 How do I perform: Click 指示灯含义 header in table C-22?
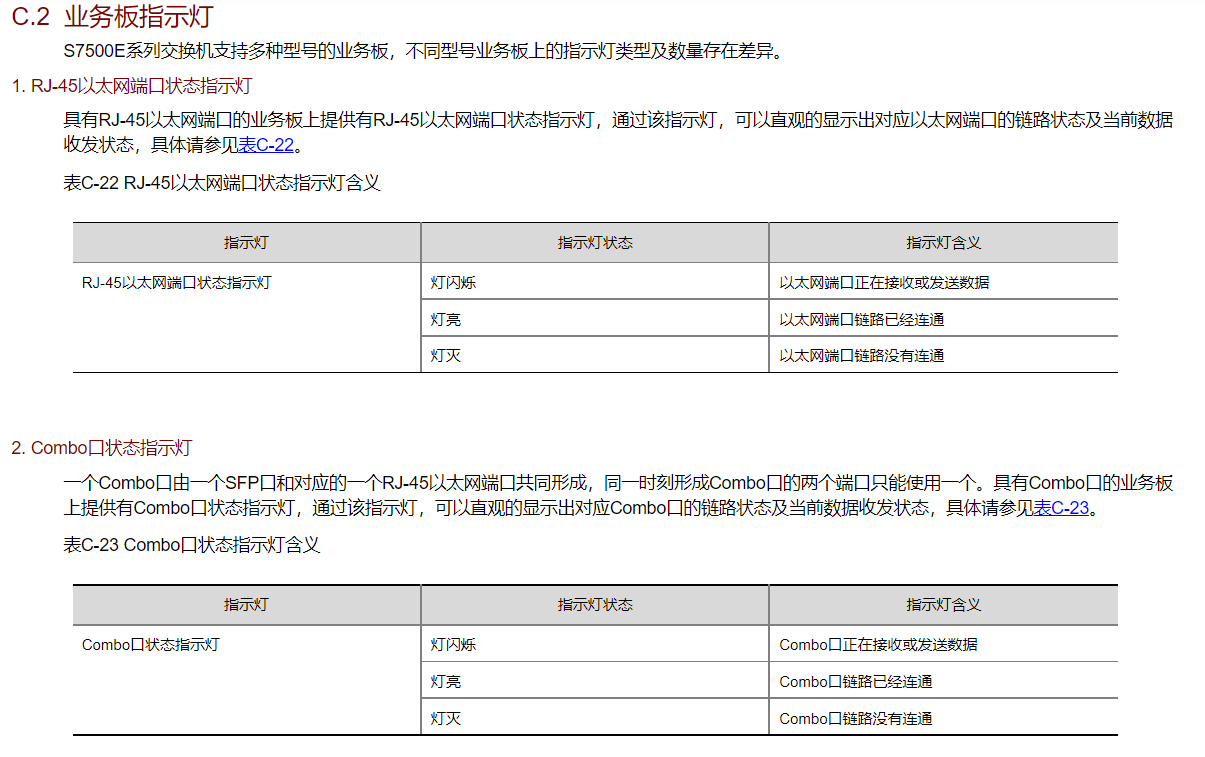[943, 243]
